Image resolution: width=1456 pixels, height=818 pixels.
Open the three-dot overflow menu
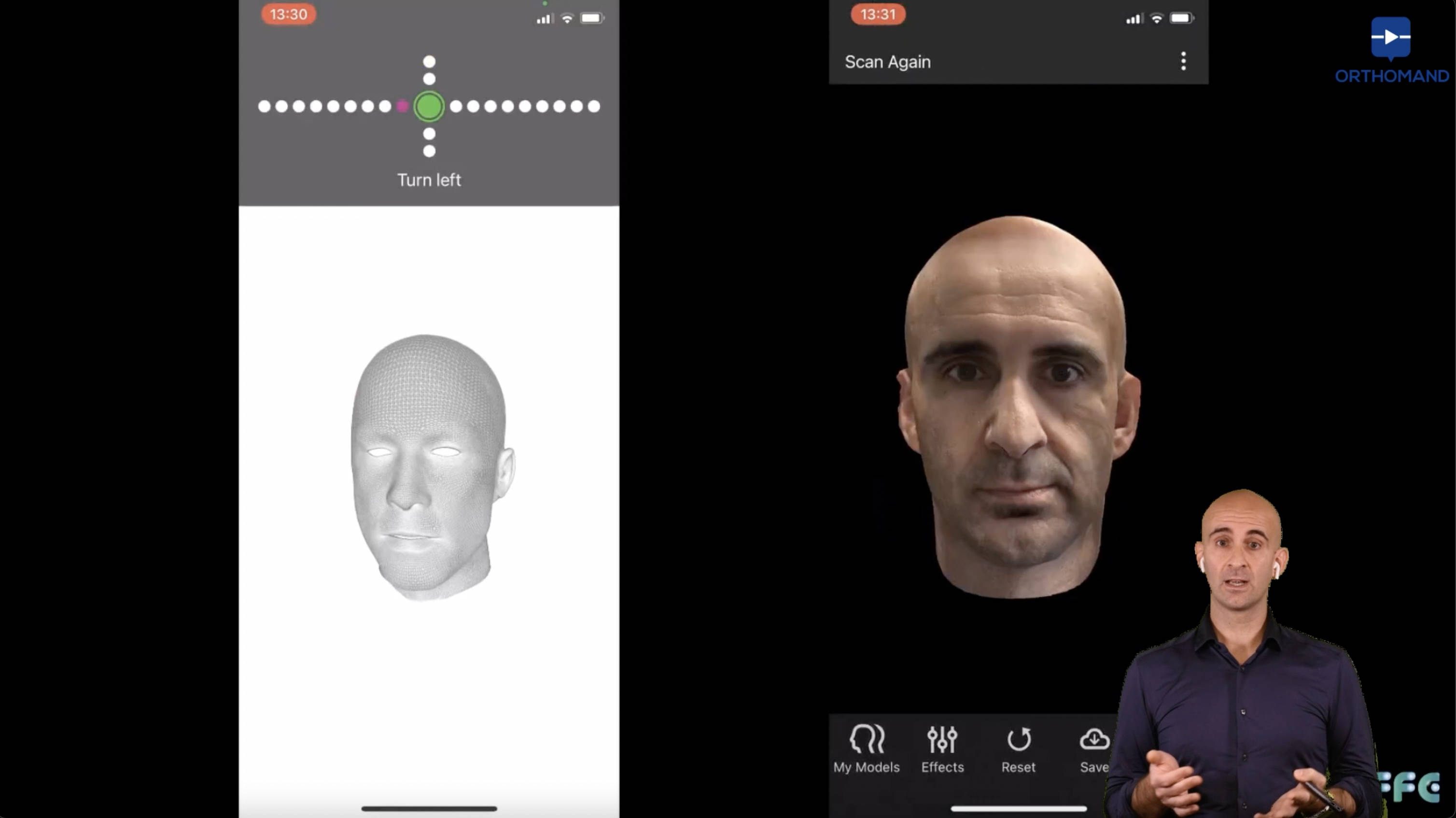(x=1183, y=61)
